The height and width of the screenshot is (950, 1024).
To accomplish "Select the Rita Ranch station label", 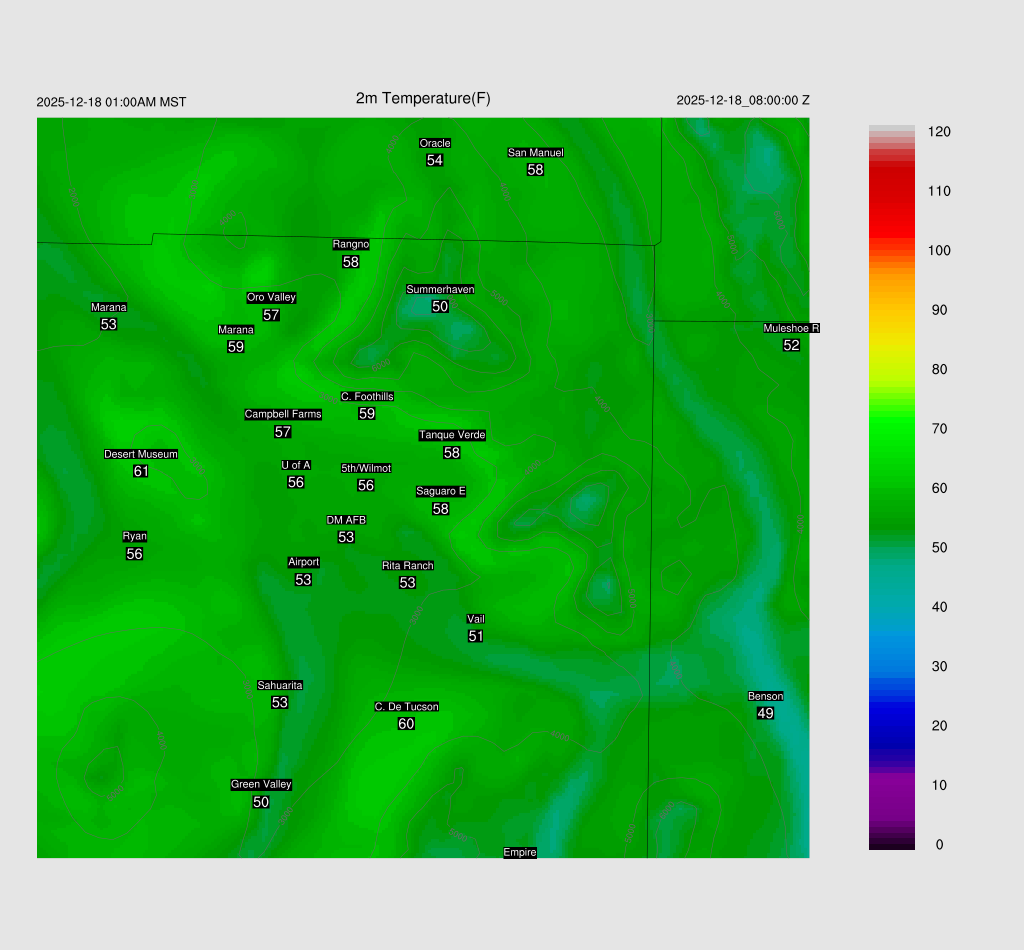I will pos(408,566).
